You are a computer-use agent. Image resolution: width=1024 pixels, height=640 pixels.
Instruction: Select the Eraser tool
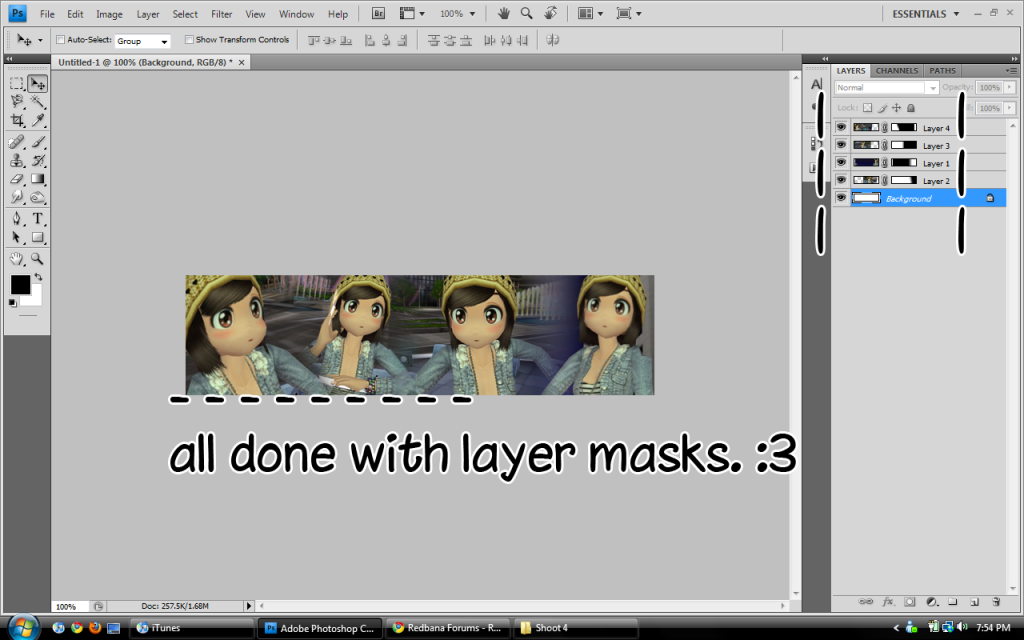(17, 178)
